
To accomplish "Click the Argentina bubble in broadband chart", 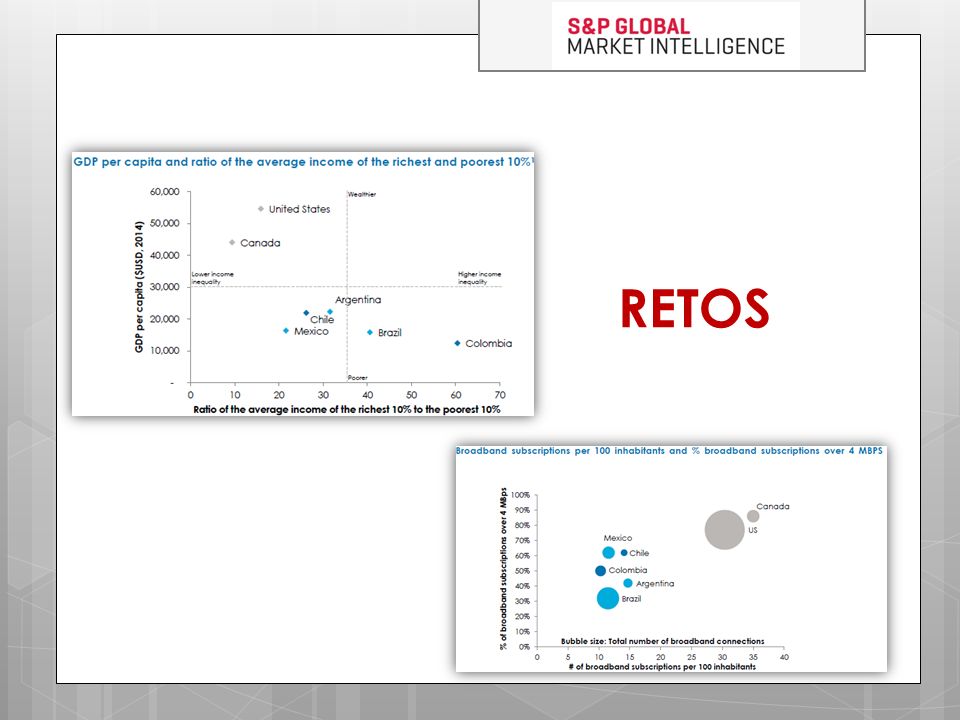I will [x=628, y=583].
